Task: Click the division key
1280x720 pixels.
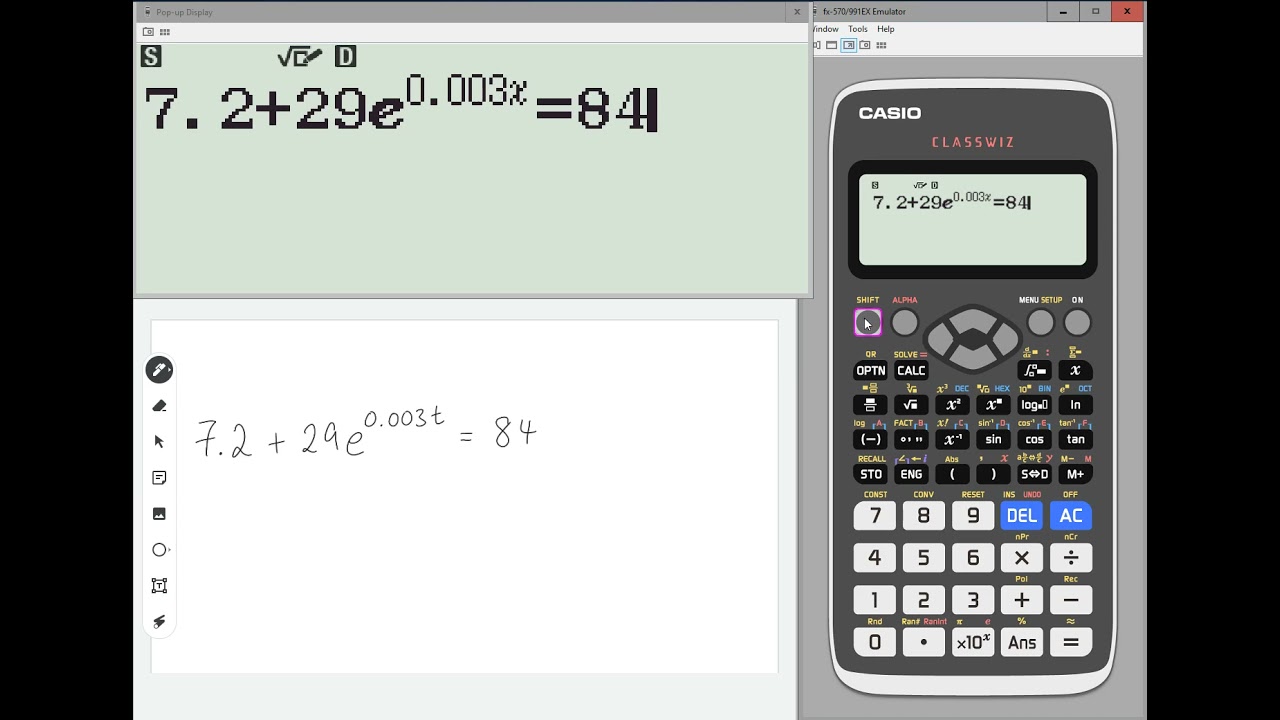Action: [1071, 558]
